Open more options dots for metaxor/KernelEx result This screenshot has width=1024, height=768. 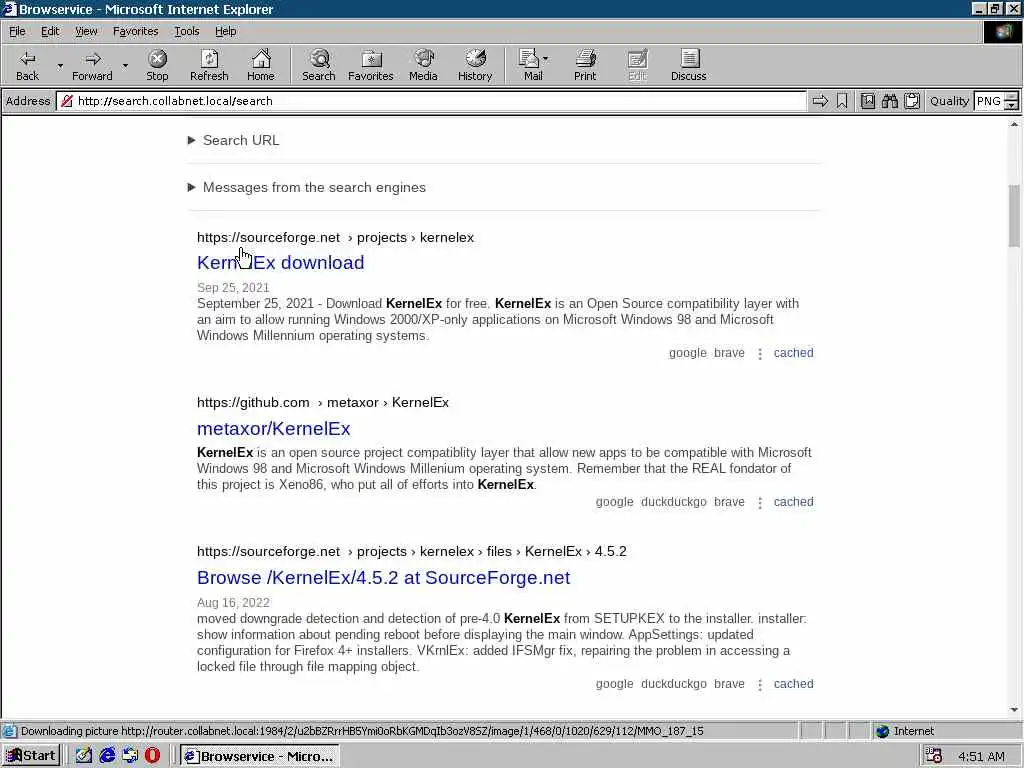pyautogui.click(x=760, y=503)
